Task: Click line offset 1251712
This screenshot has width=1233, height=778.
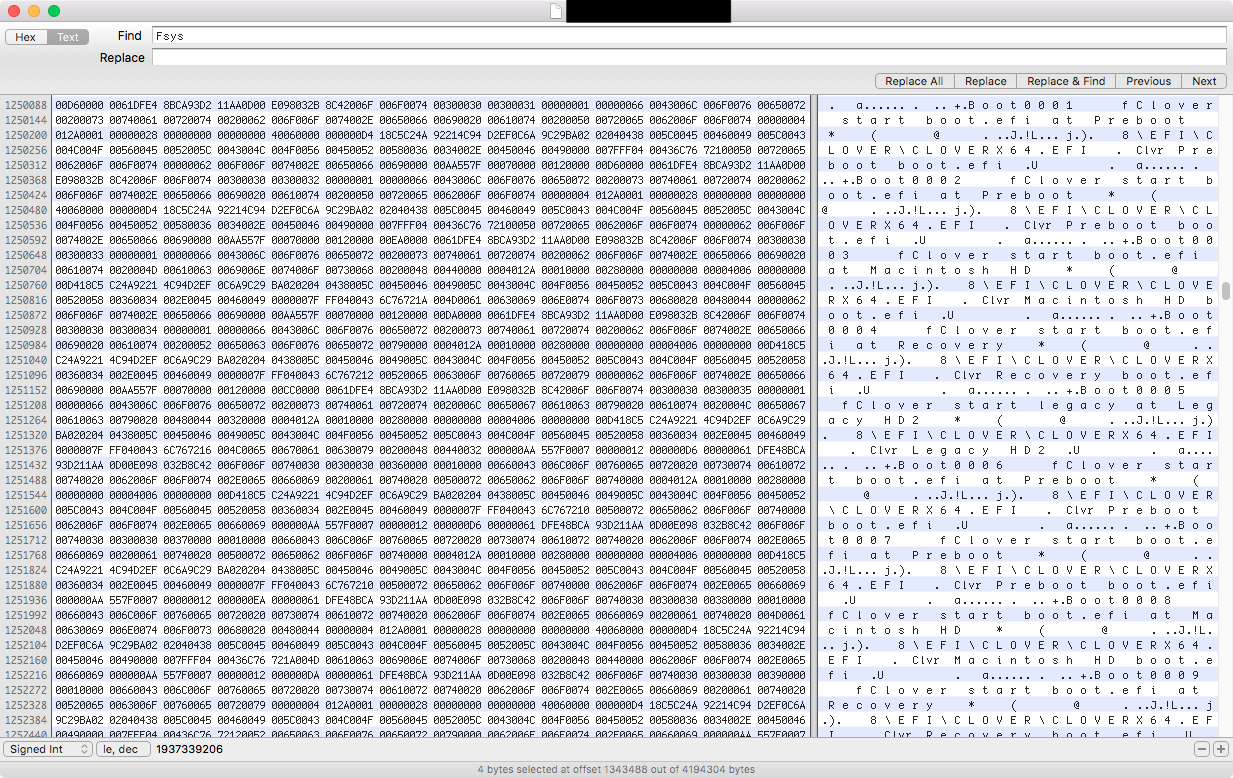Action: (25, 540)
